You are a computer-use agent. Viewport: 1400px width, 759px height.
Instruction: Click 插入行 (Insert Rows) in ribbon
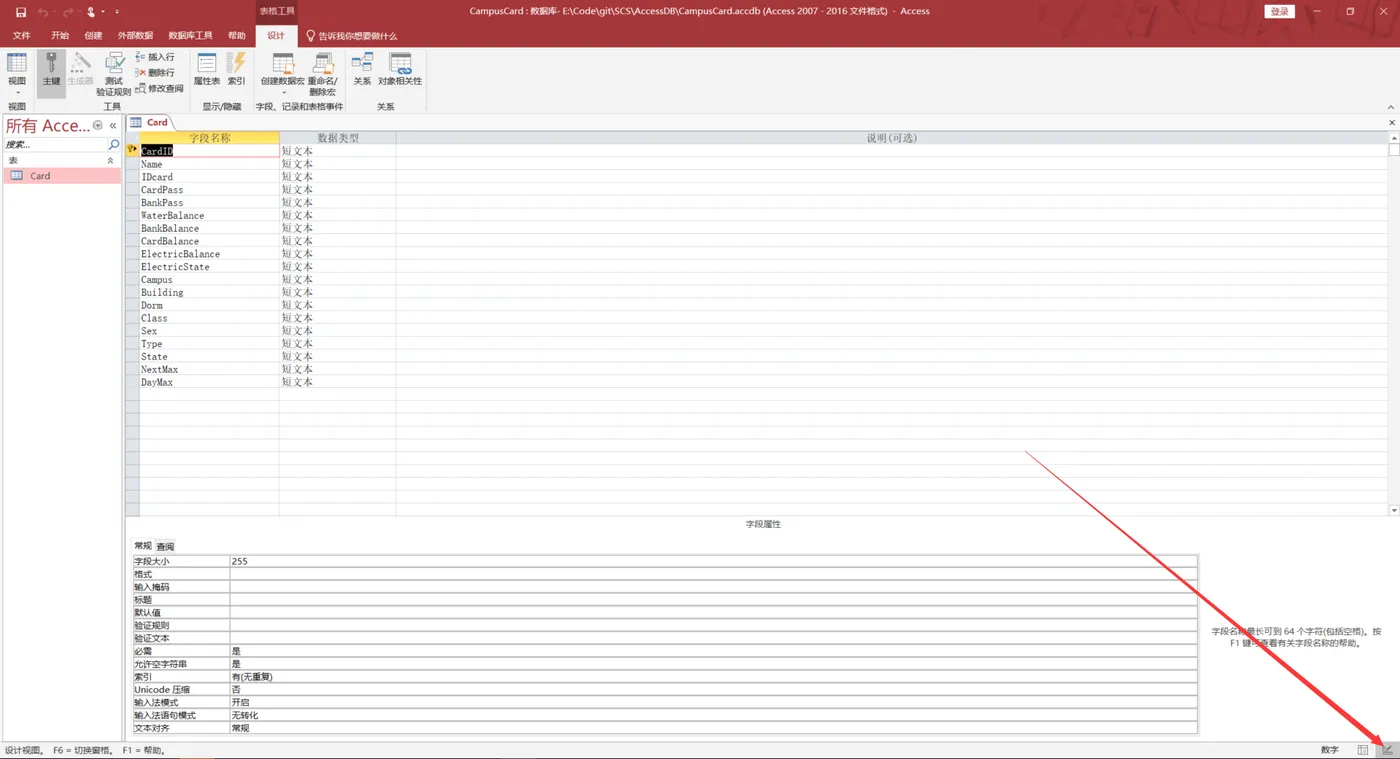click(x=155, y=57)
